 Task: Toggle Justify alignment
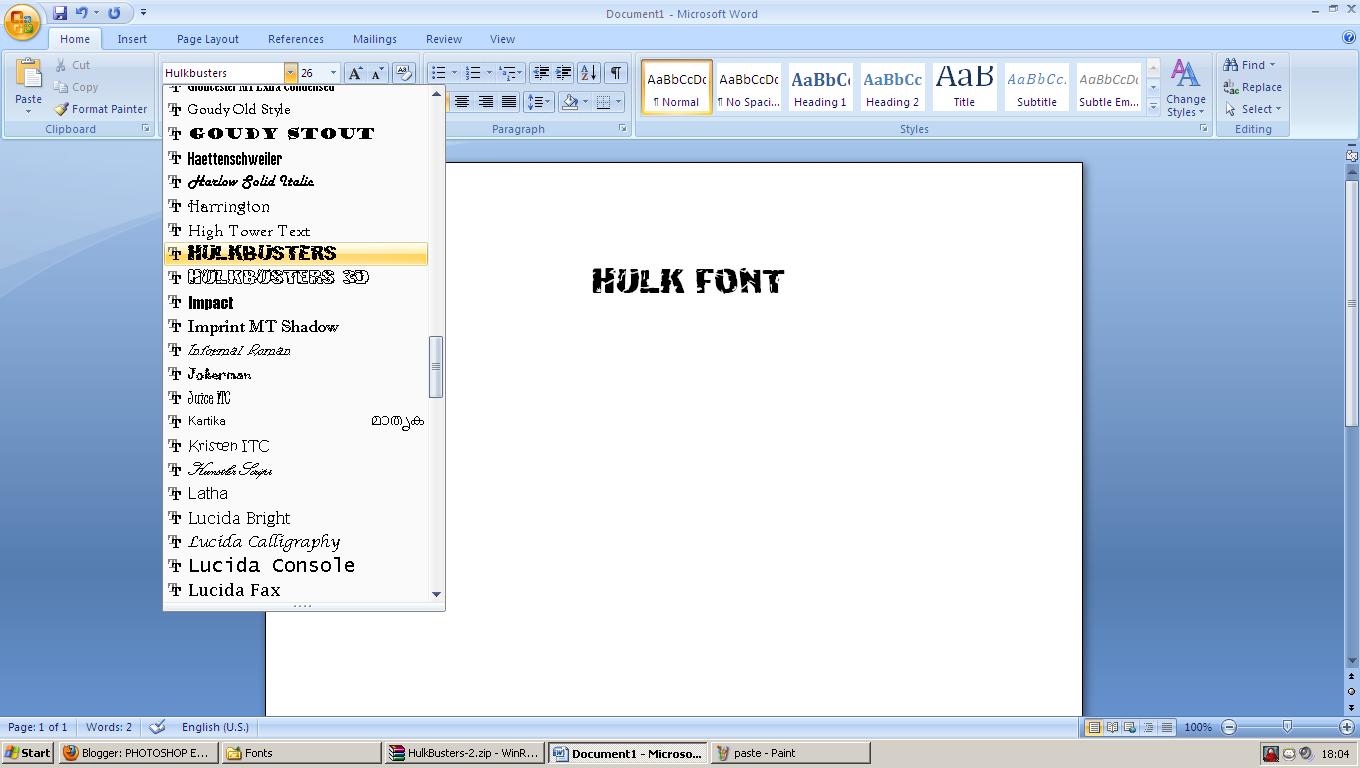click(508, 102)
